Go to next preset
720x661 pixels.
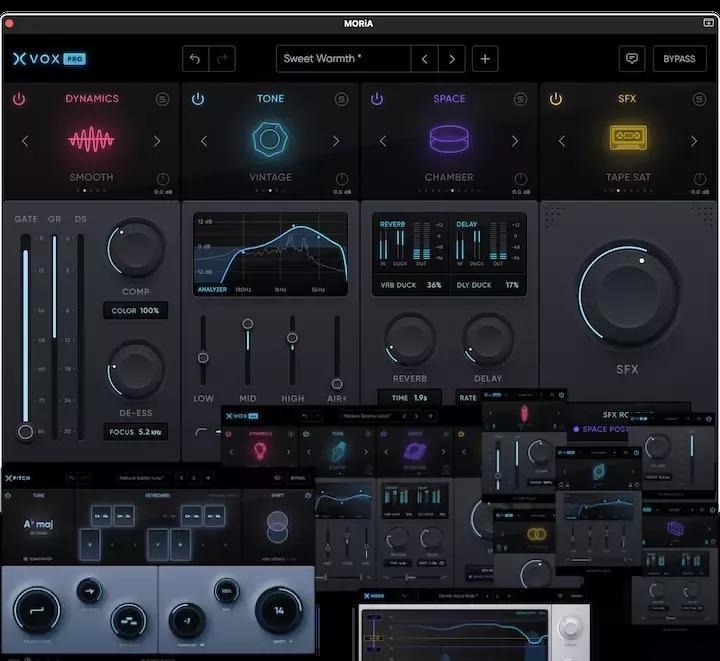pos(452,59)
